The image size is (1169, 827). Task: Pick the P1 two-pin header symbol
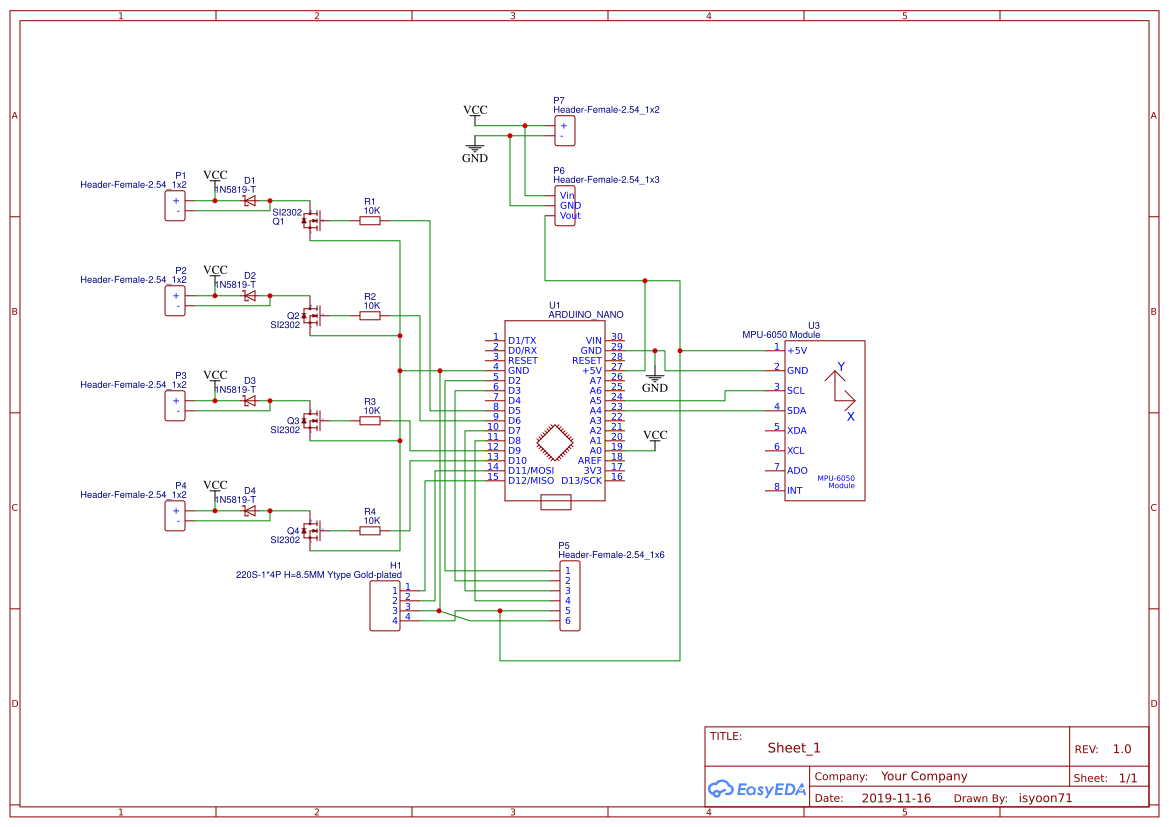(x=175, y=206)
